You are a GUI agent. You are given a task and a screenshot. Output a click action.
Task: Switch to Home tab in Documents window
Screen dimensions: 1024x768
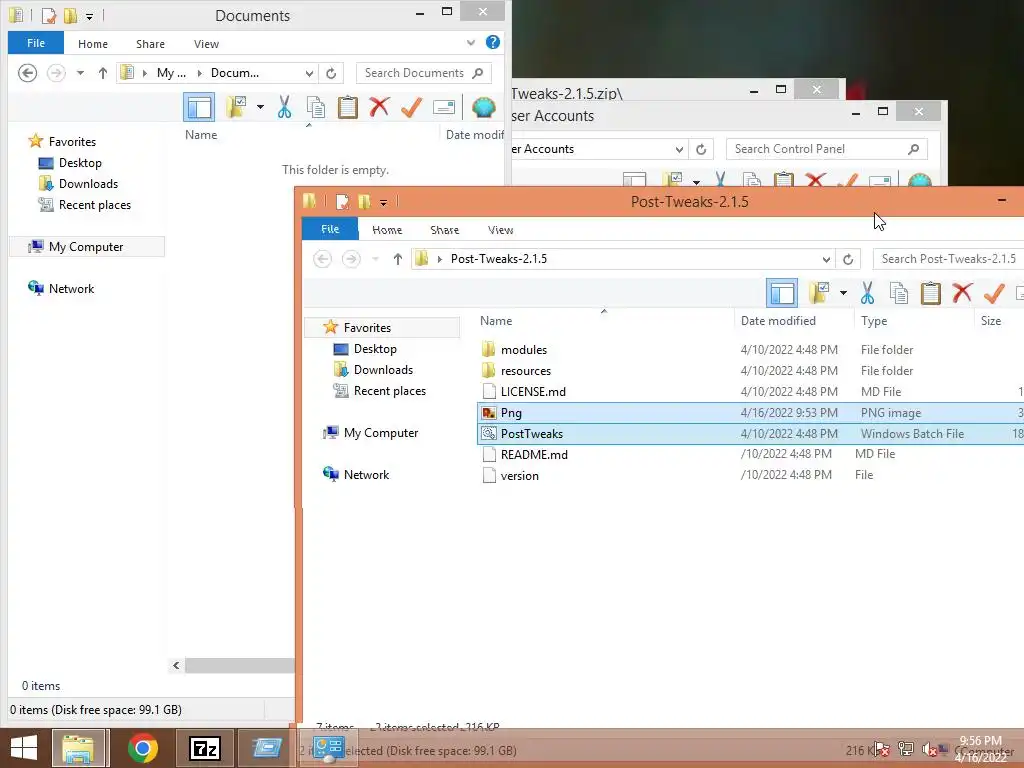click(x=93, y=44)
